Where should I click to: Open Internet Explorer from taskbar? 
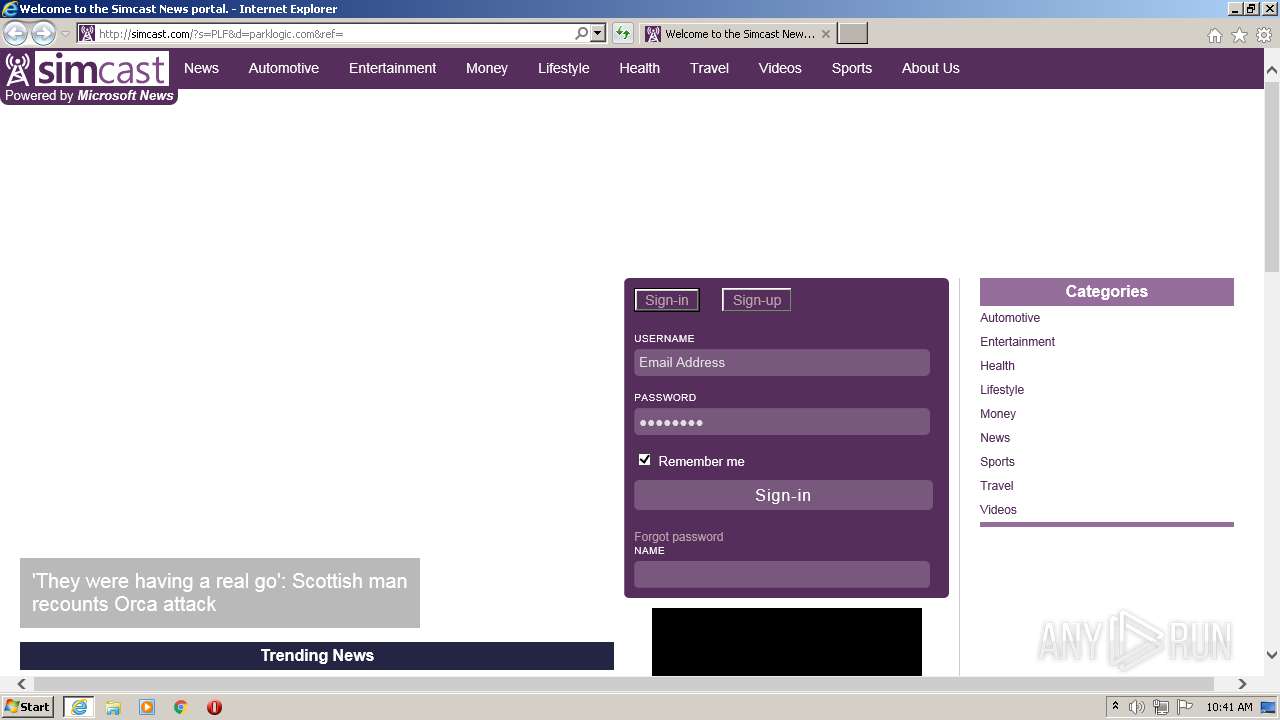[x=79, y=707]
